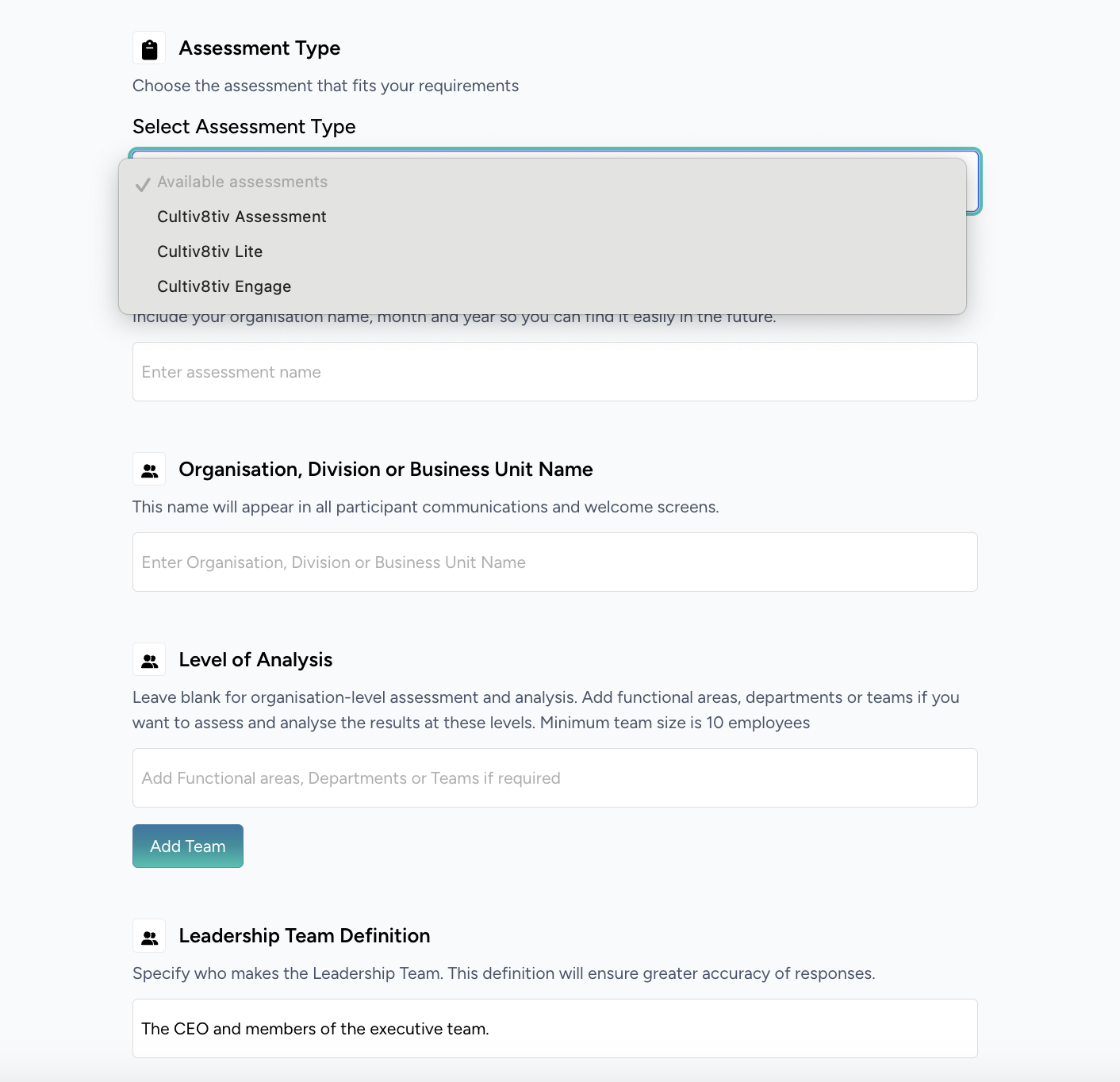Viewport: 1120px width, 1082px height.
Task: Click the Select Assessment Type label
Action: (x=244, y=127)
